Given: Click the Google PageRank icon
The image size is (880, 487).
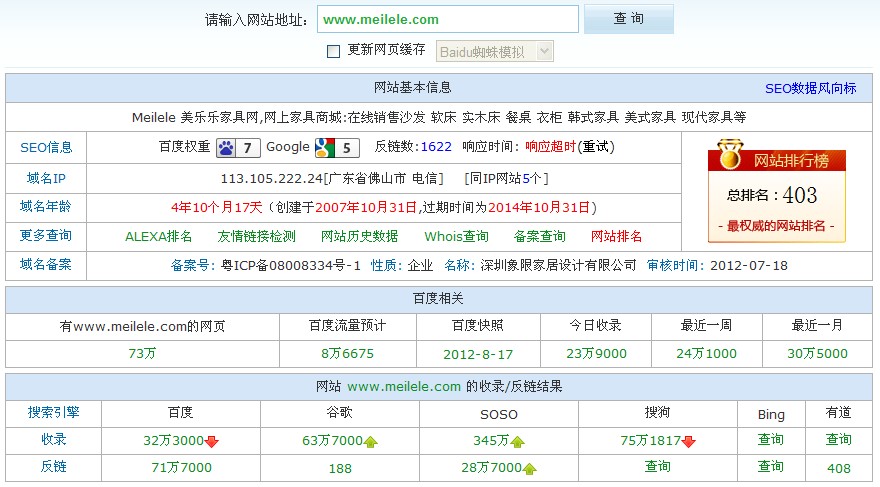Looking at the screenshot, I should (x=324, y=148).
